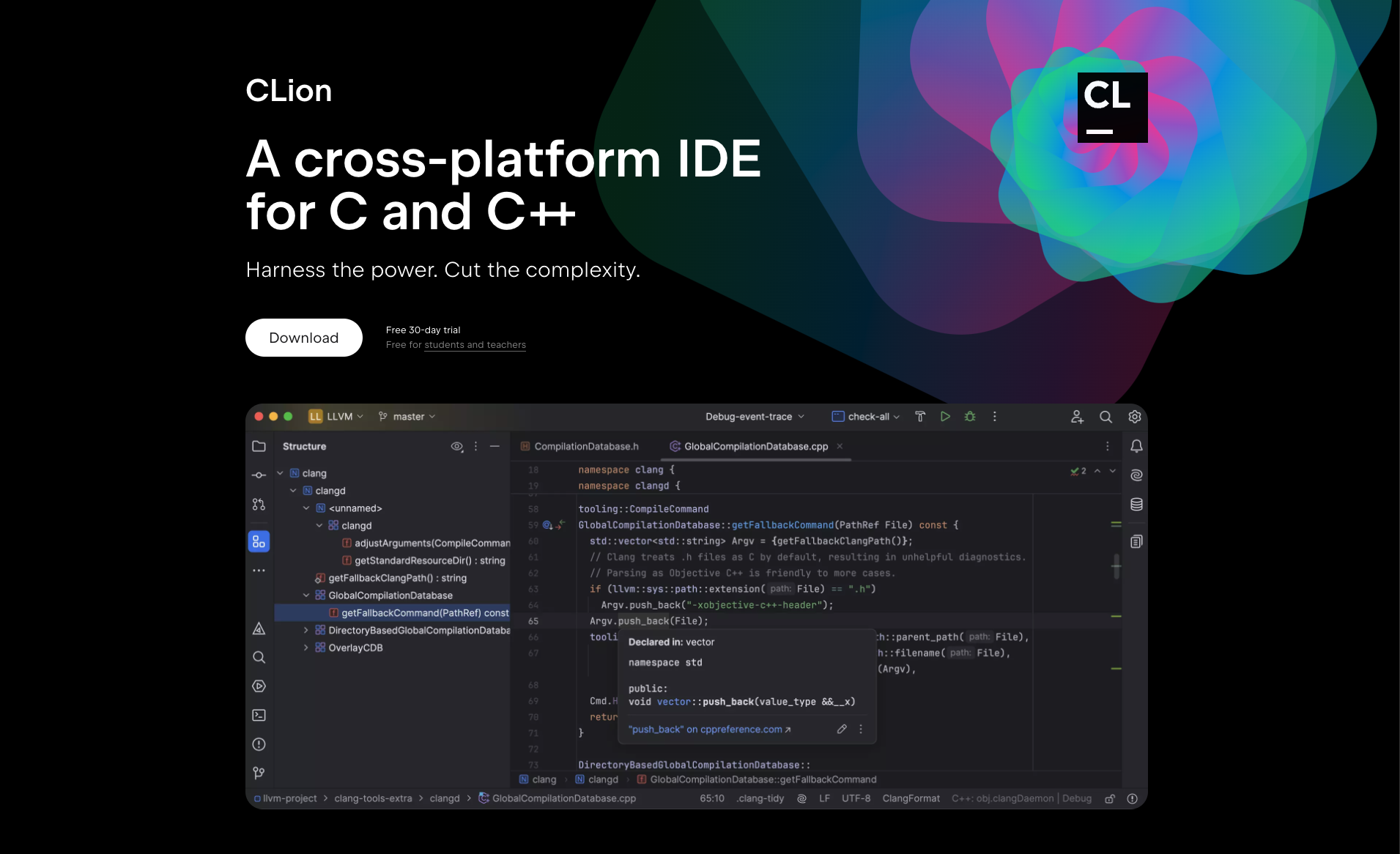1400x854 pixels.
Task: Click the UTF-8 encoding widget
Action: (x=856, y=798)
